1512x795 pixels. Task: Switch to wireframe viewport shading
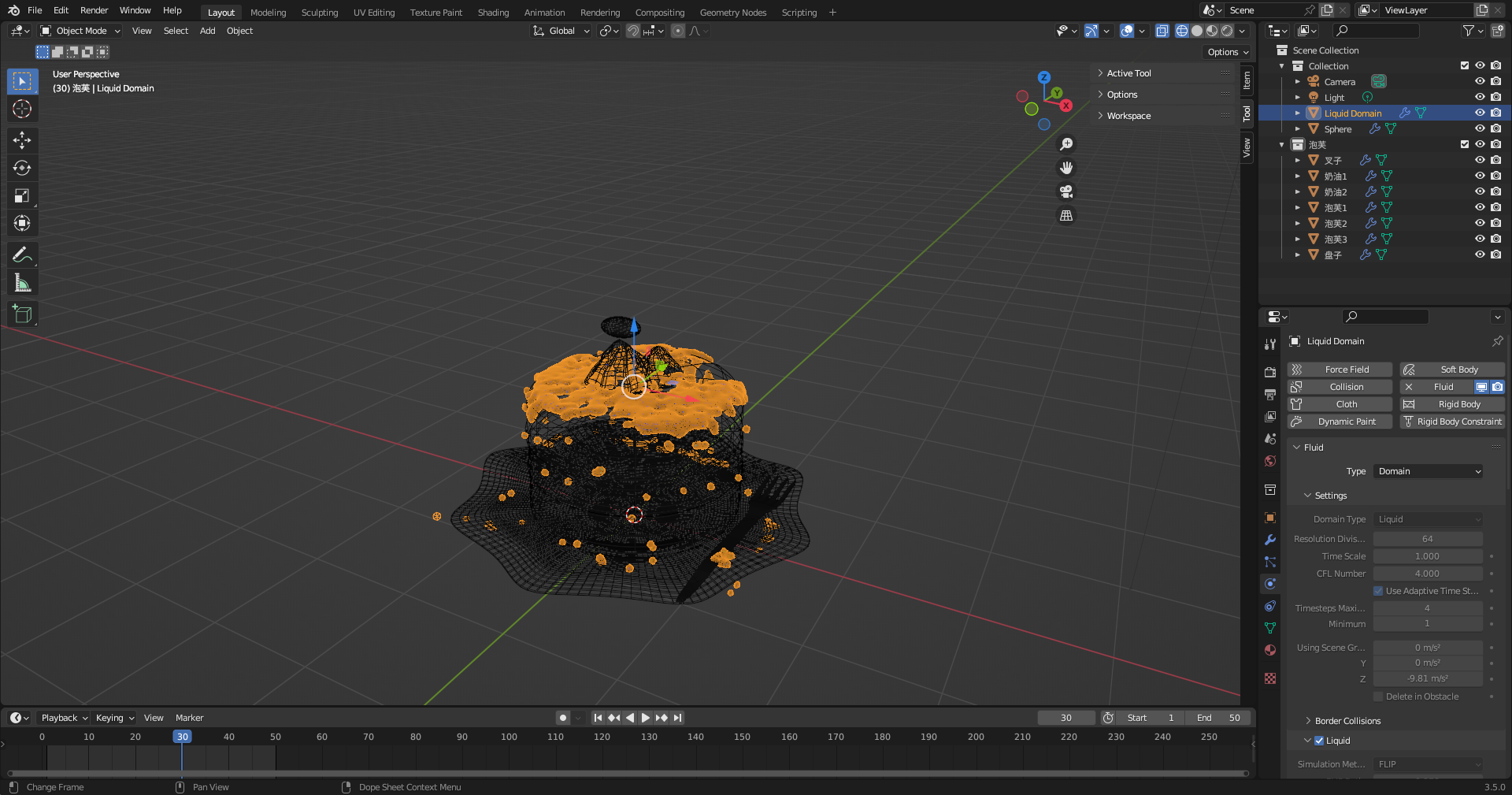pyautogui.click(x=1182, y=31)
